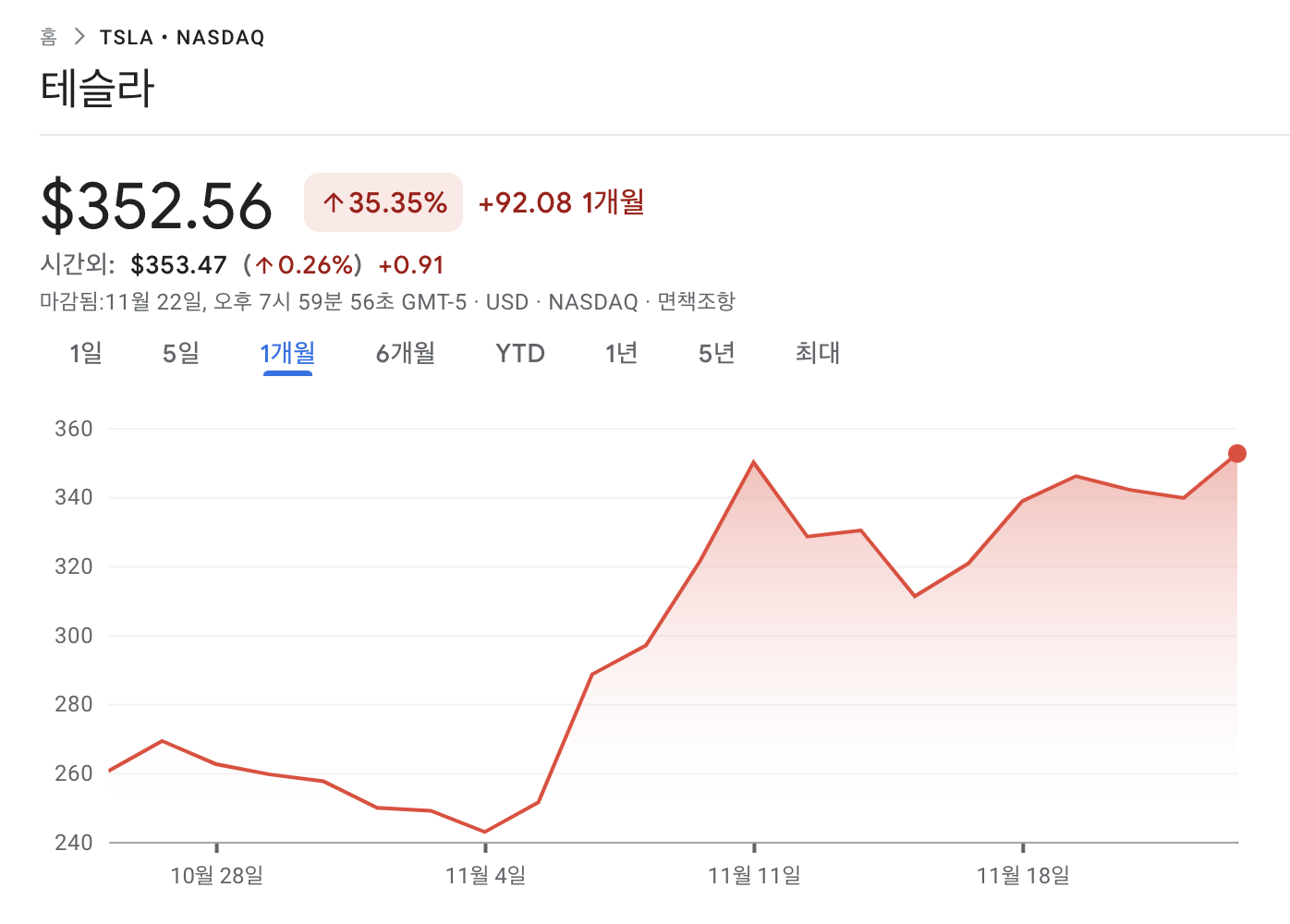1290x924 pixels.
Task: Click the 테슬라 company title
Action: (97, 89)
